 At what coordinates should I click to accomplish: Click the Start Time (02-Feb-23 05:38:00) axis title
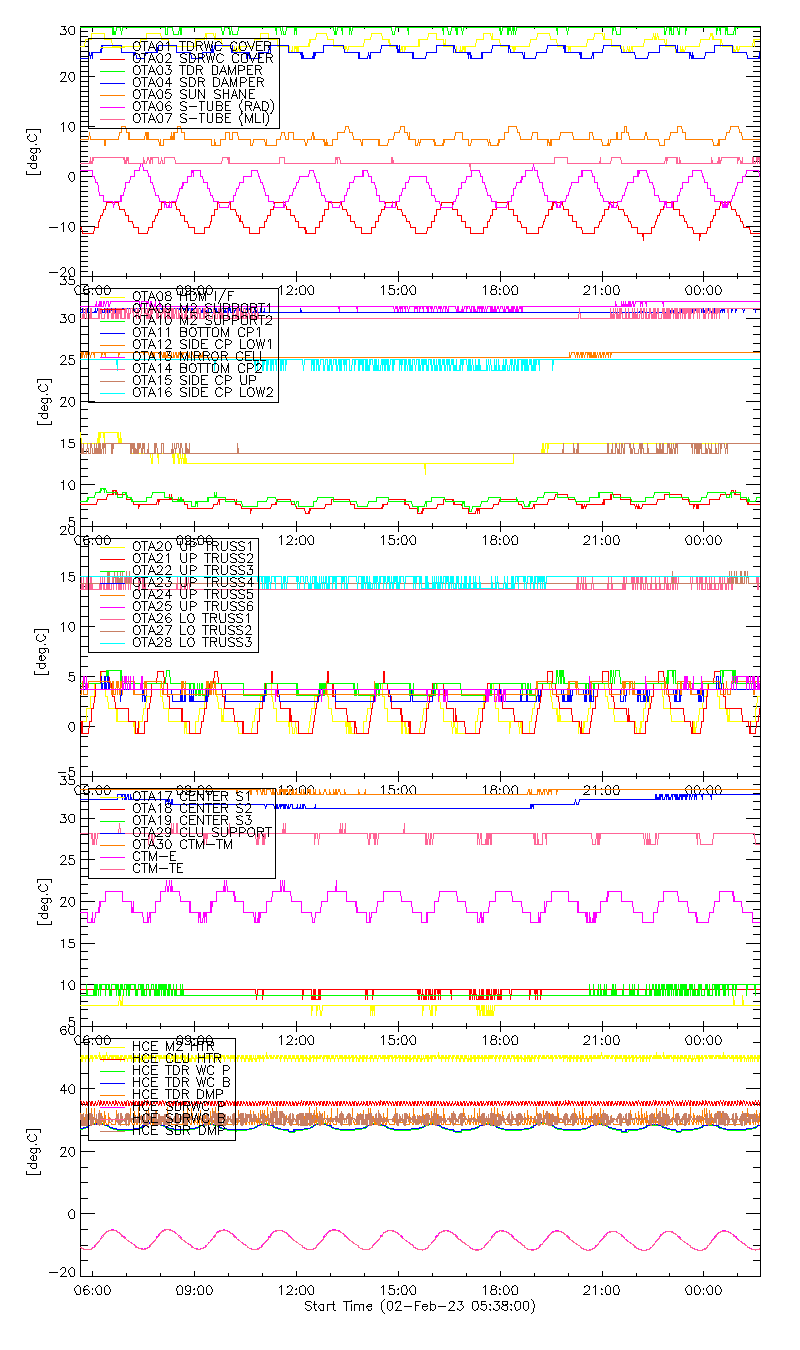pyautogui.click(x=419, y=1306)
